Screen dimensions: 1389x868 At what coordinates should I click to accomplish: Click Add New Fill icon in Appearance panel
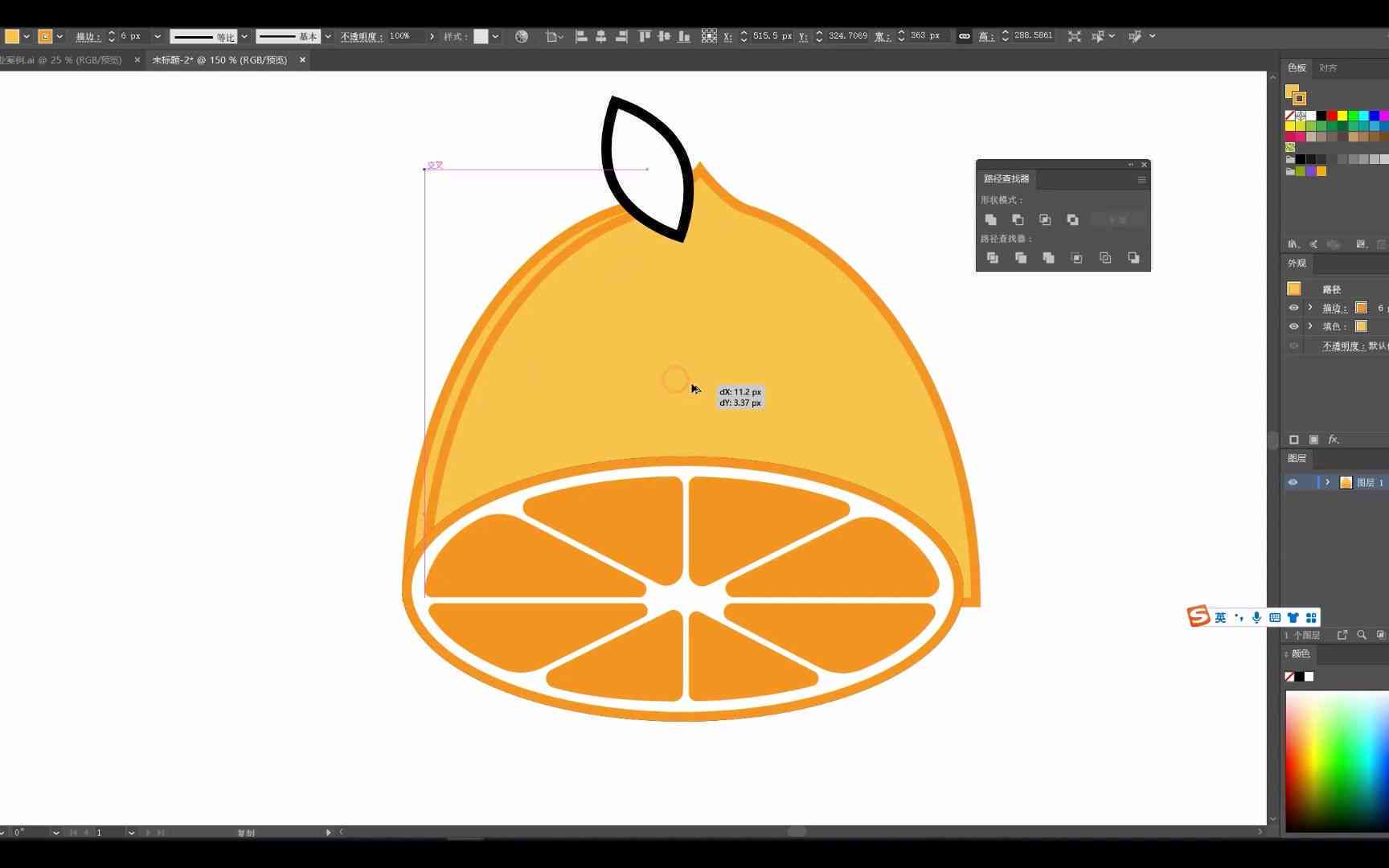point(1313,440)
